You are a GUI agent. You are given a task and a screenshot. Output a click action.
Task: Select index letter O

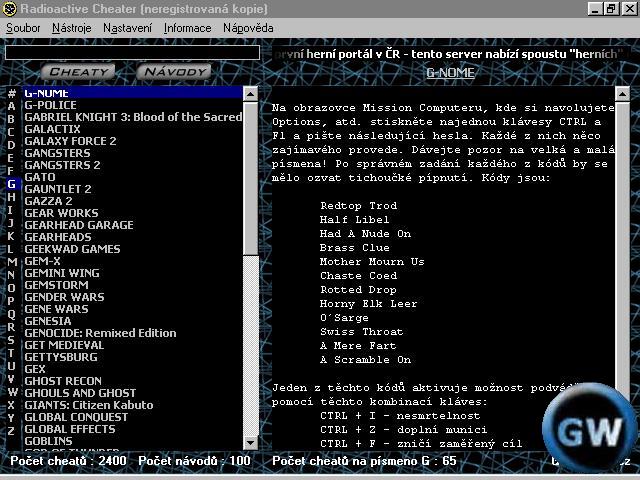point(11,288)
